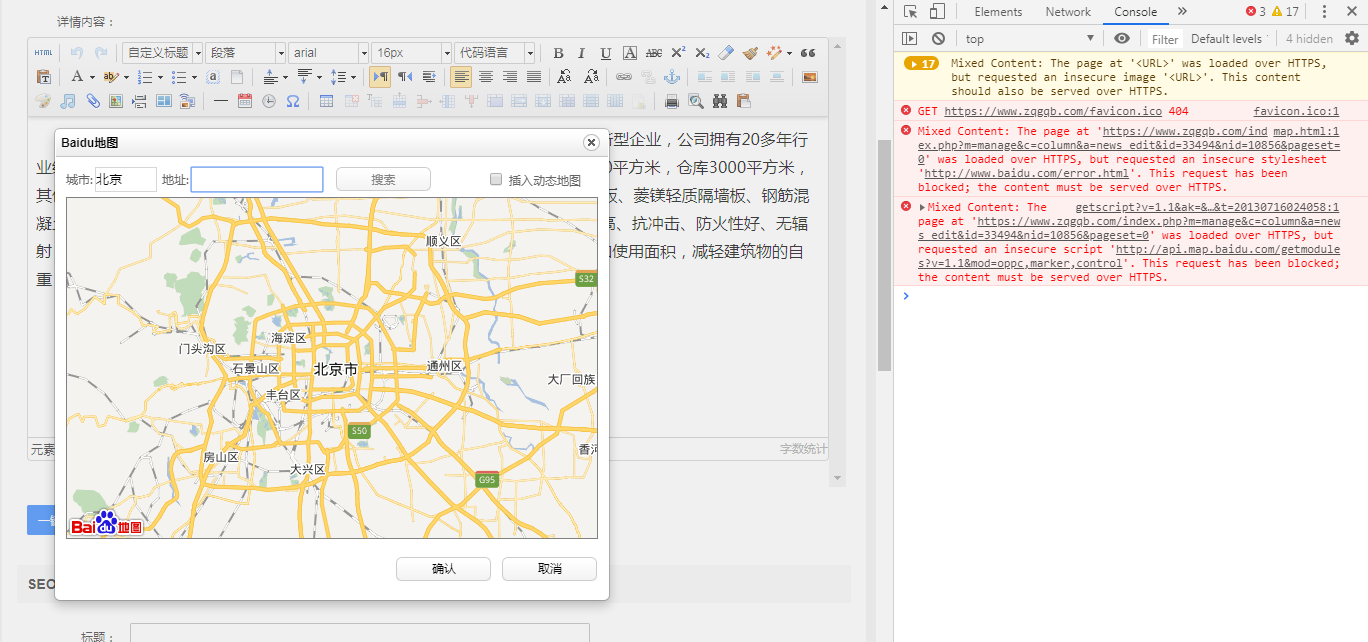
Task: Click the Bold formatting icon
Action: (x=558, y=53)
